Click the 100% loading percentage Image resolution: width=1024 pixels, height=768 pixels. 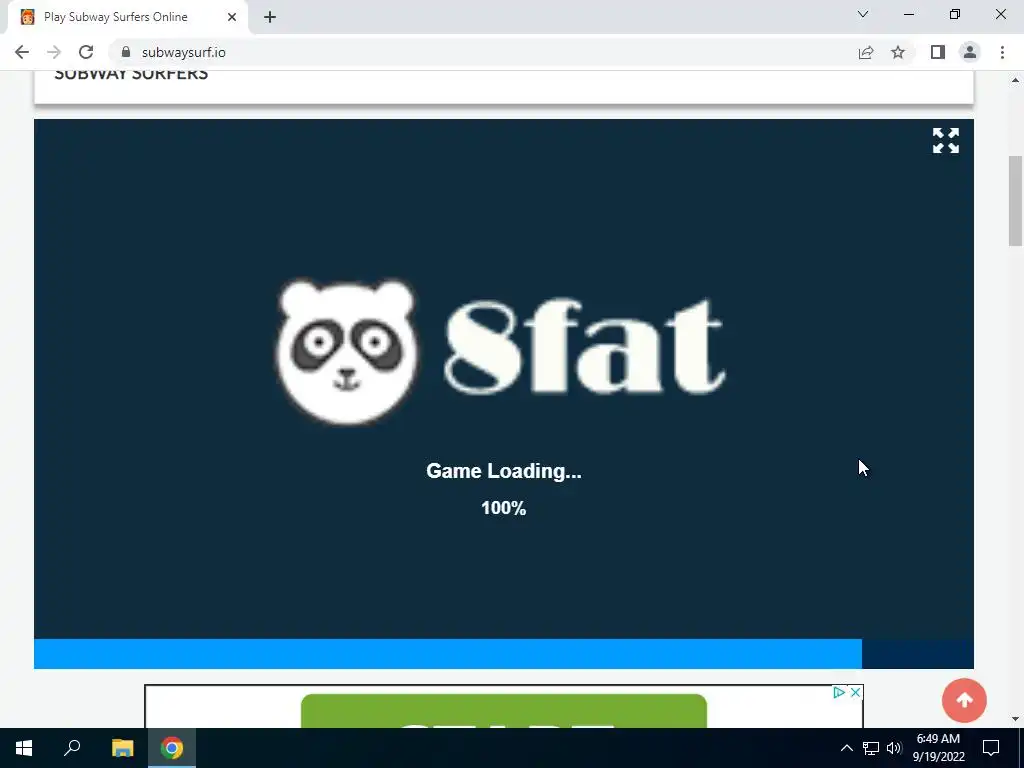click(504, 508)
